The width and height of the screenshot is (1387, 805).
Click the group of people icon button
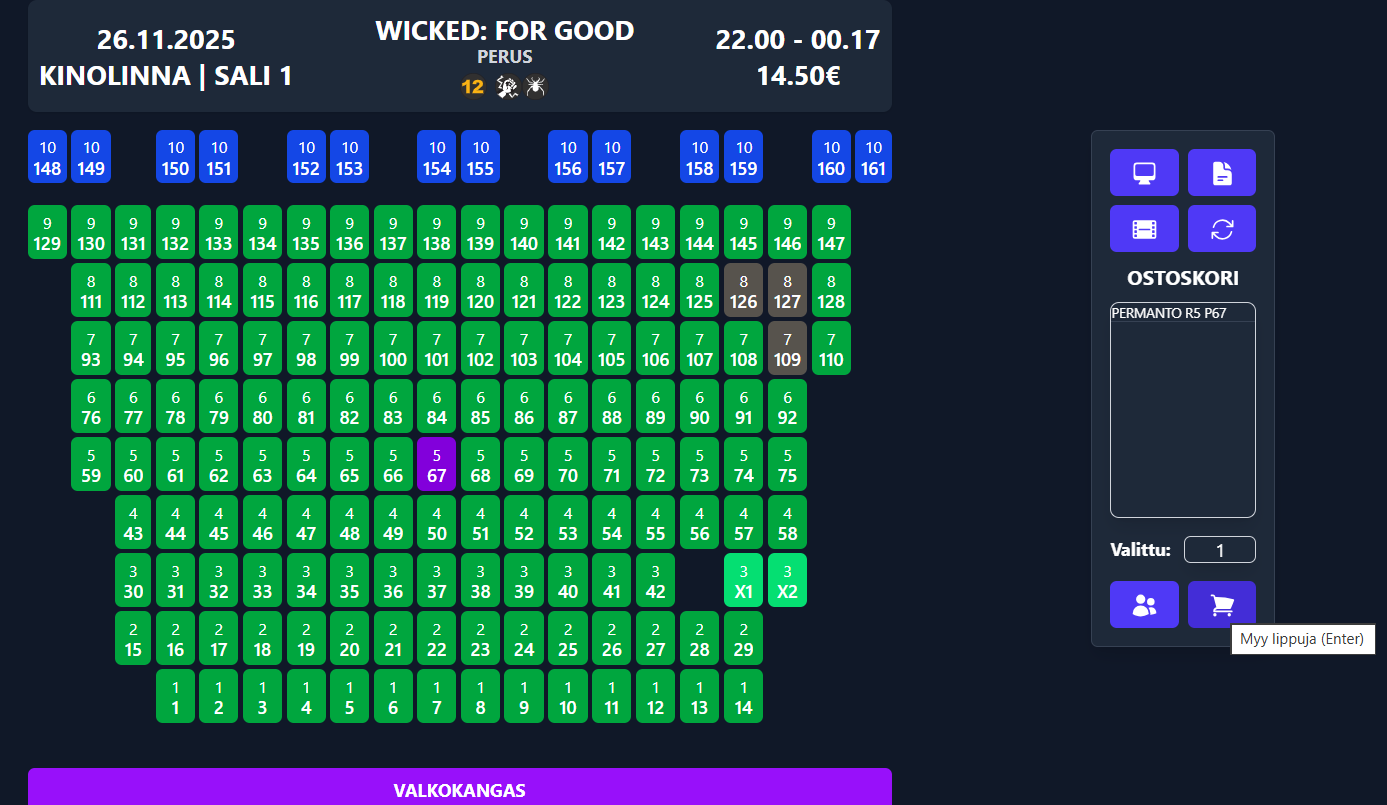click(1144, 605)
